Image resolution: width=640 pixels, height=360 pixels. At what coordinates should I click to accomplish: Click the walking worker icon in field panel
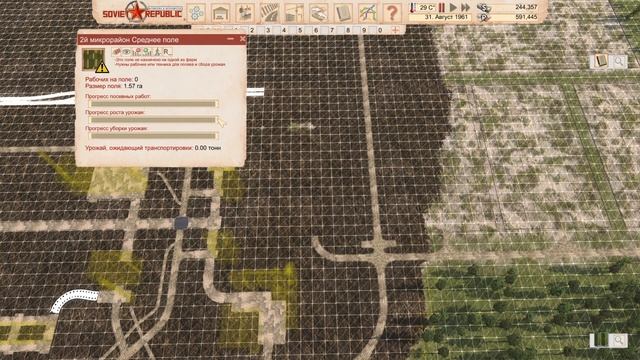pos(158,52)
